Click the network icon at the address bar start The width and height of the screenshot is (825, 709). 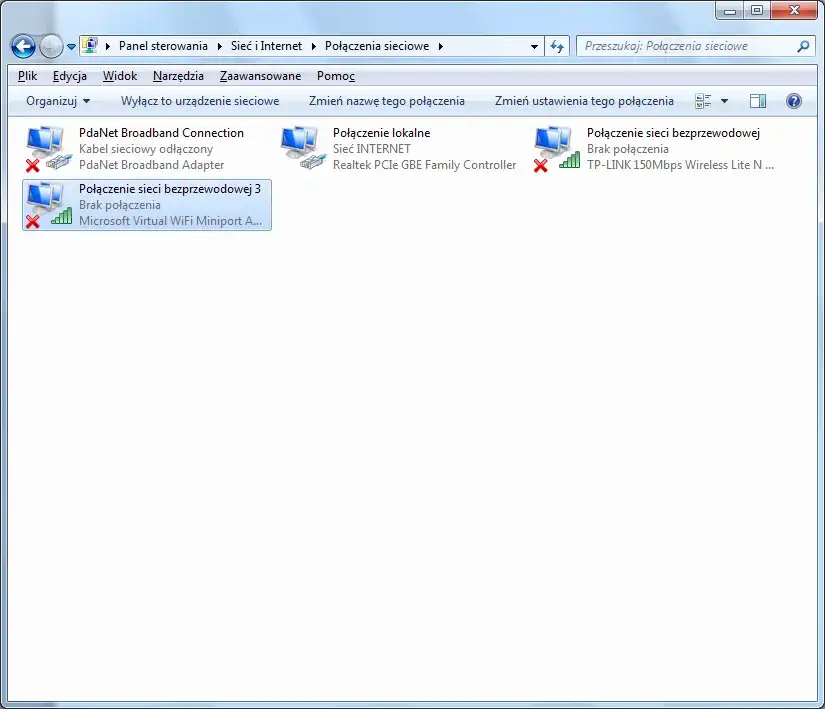pyautogui.click(x=90, y=45)
